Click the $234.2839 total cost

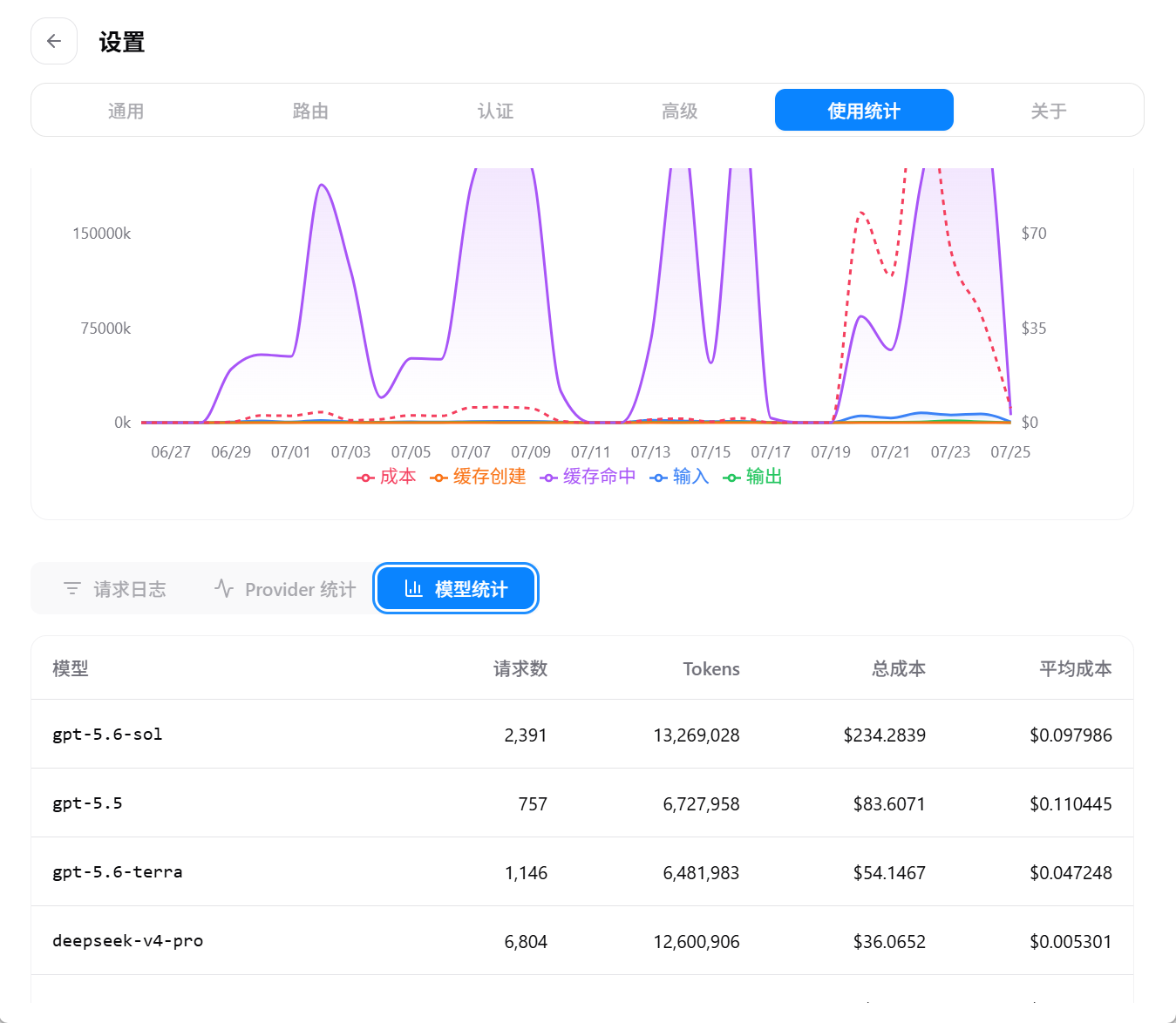click(885, 735)
